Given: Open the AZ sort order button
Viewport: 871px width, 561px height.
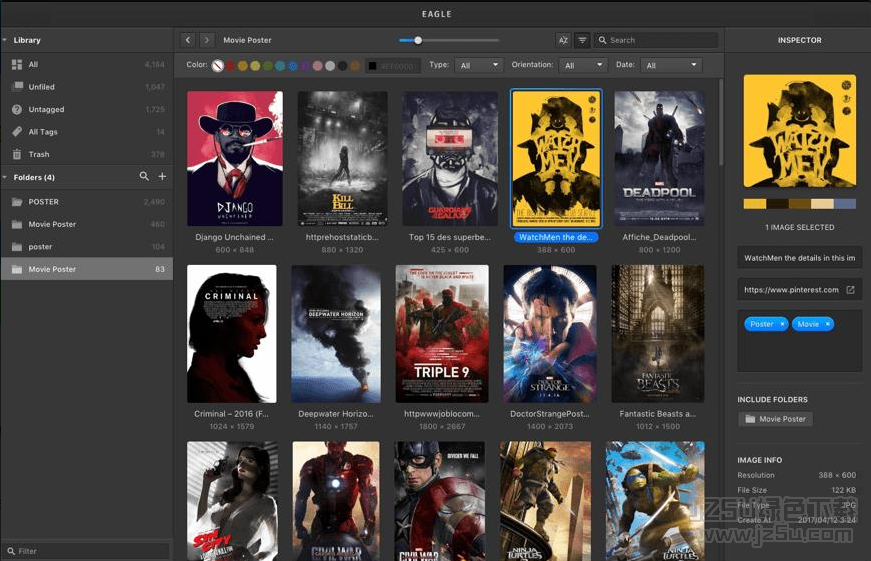Looking at the screenshot, I should point(563,40).
